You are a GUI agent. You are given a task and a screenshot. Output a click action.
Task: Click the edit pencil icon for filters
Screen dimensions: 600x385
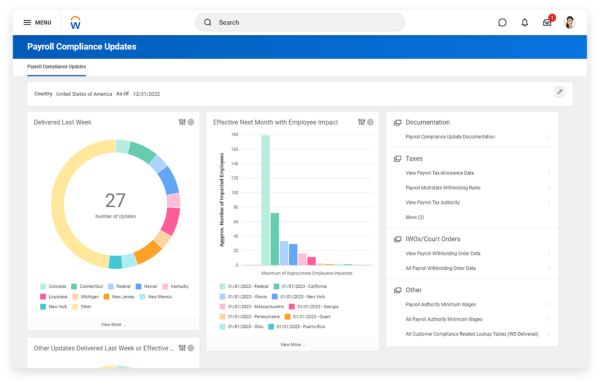coord(559,92)
